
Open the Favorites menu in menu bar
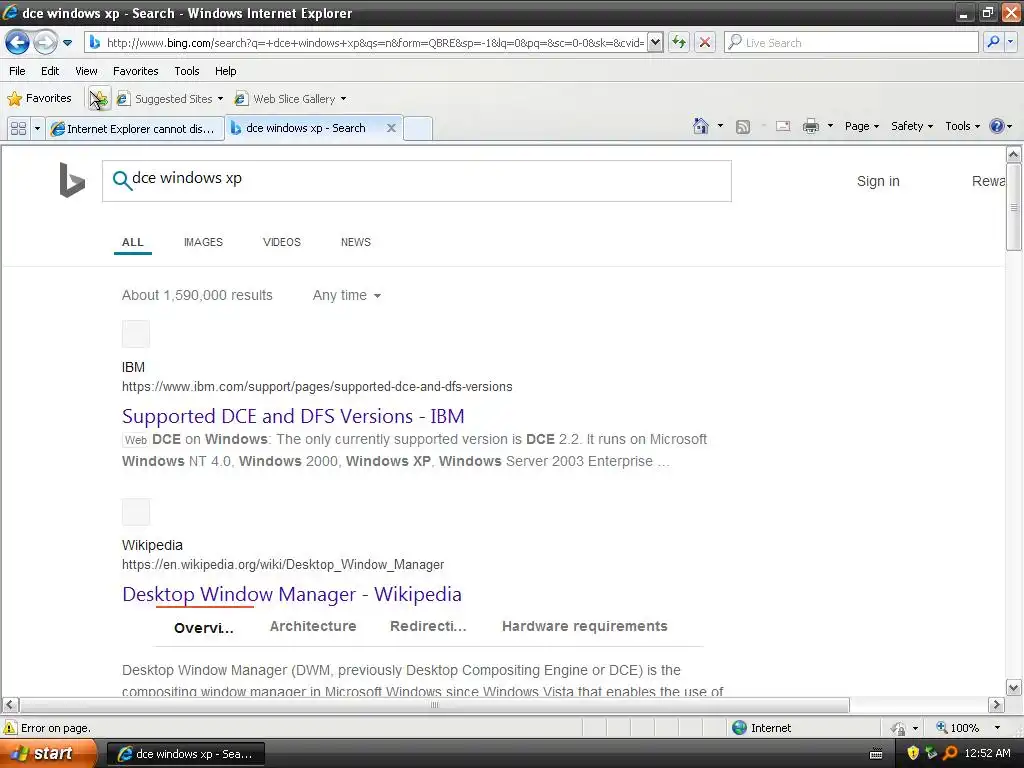pos(135,71)
